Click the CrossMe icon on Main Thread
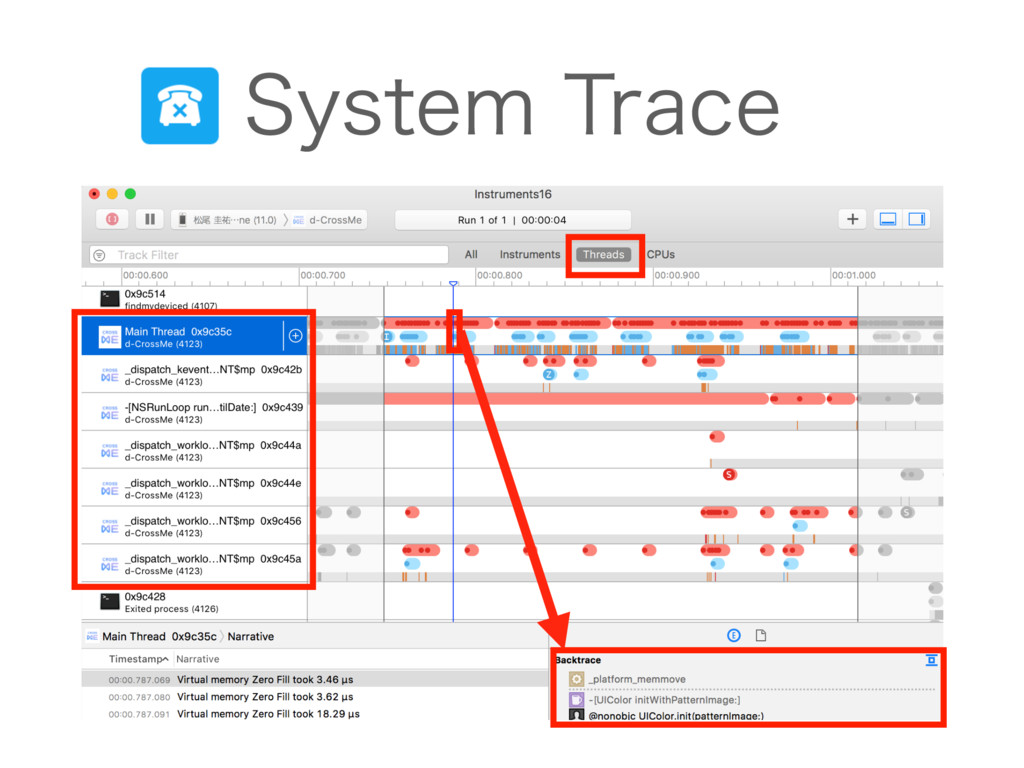This screenshot has height=768, width=1024. (109, 336)
